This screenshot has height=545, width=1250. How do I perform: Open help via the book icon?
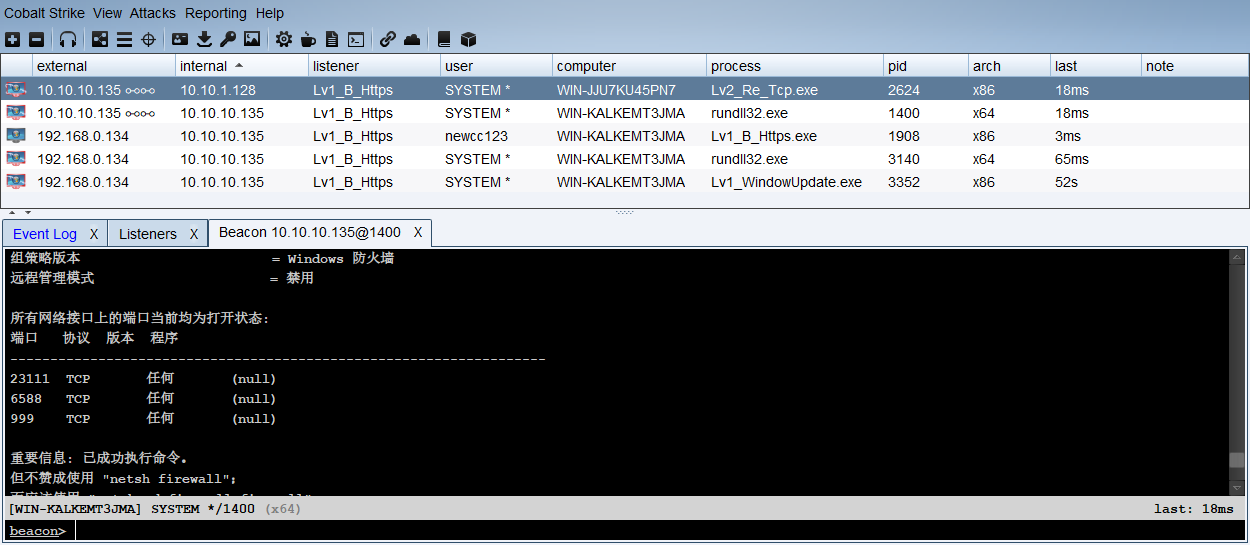click(x=444, y=40)
